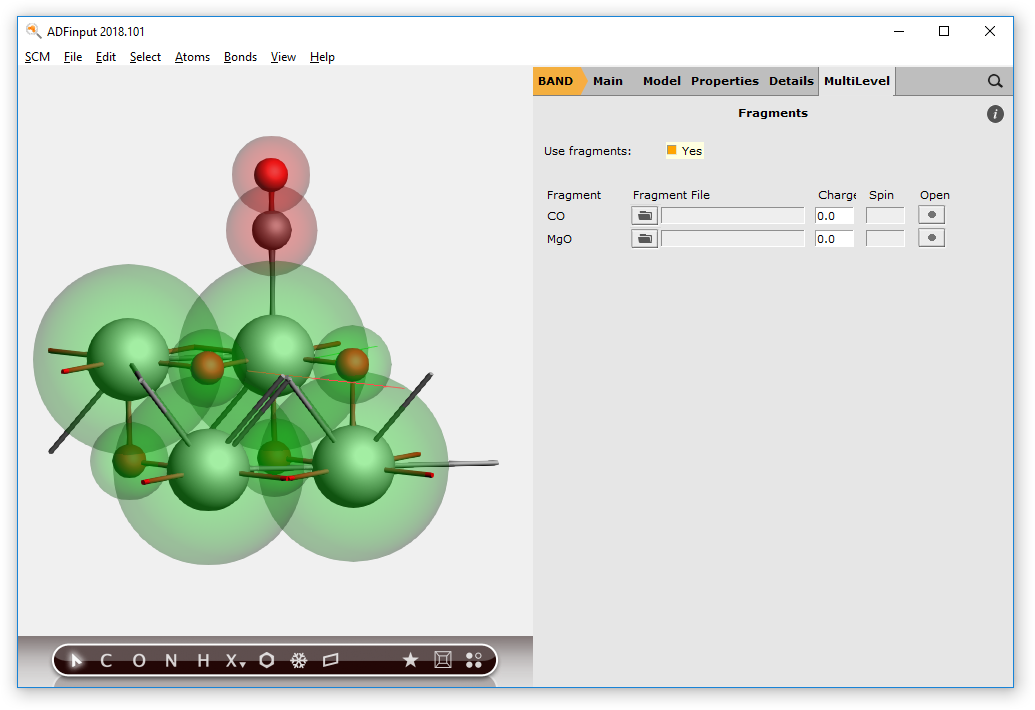This screenshot has height=710, width=1035.
Task: Click the snowflake crystal tool
Action: coord(299,660)
